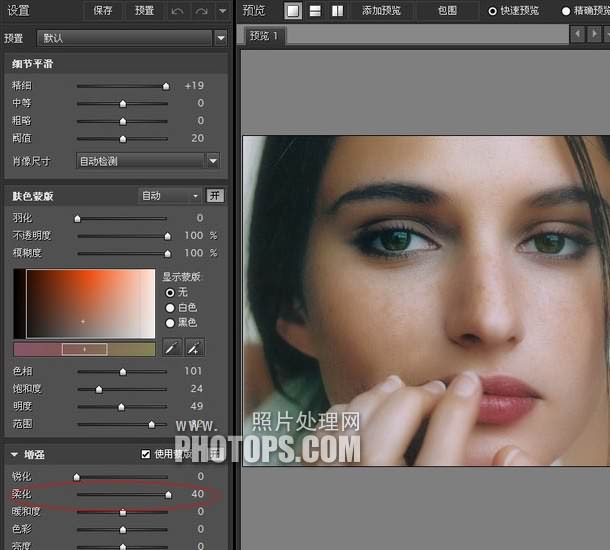Click in the orange skin color picker square
Screen dimensions: 610x550
tap(91, 303)
